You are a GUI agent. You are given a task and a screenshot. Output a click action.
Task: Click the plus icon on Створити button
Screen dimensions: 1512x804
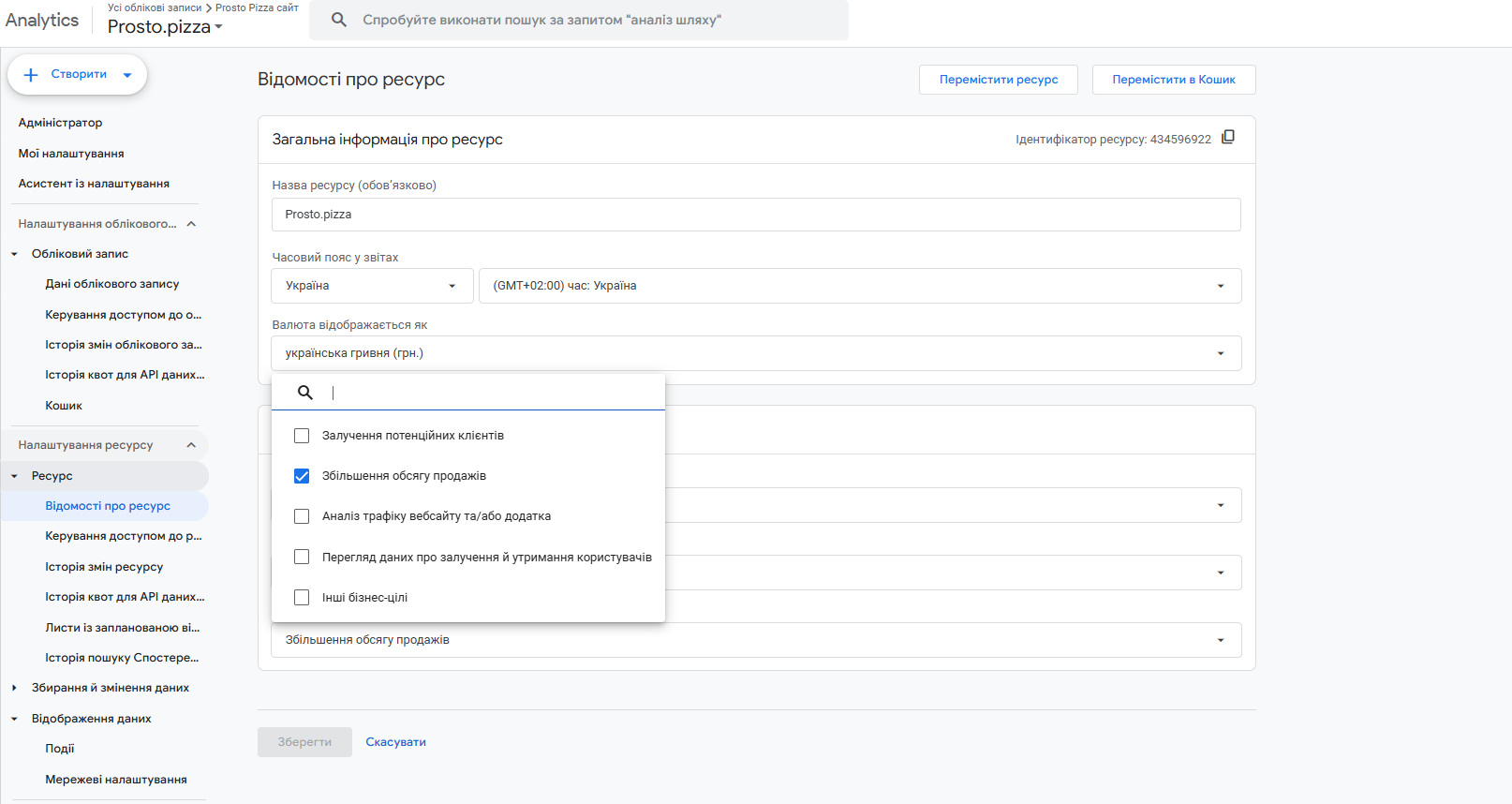31,75
